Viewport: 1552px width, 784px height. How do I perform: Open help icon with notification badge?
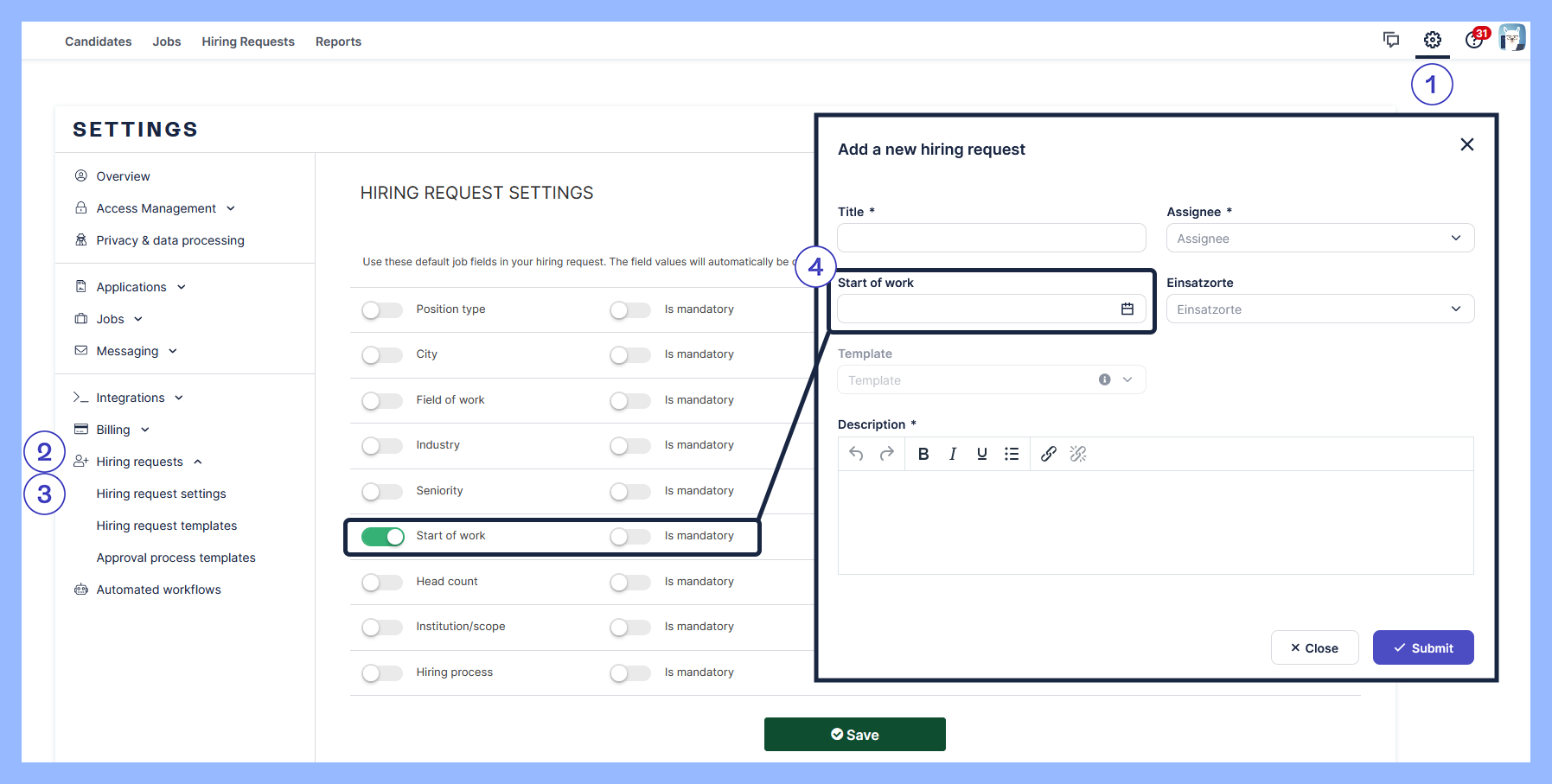pos(1474,40)
